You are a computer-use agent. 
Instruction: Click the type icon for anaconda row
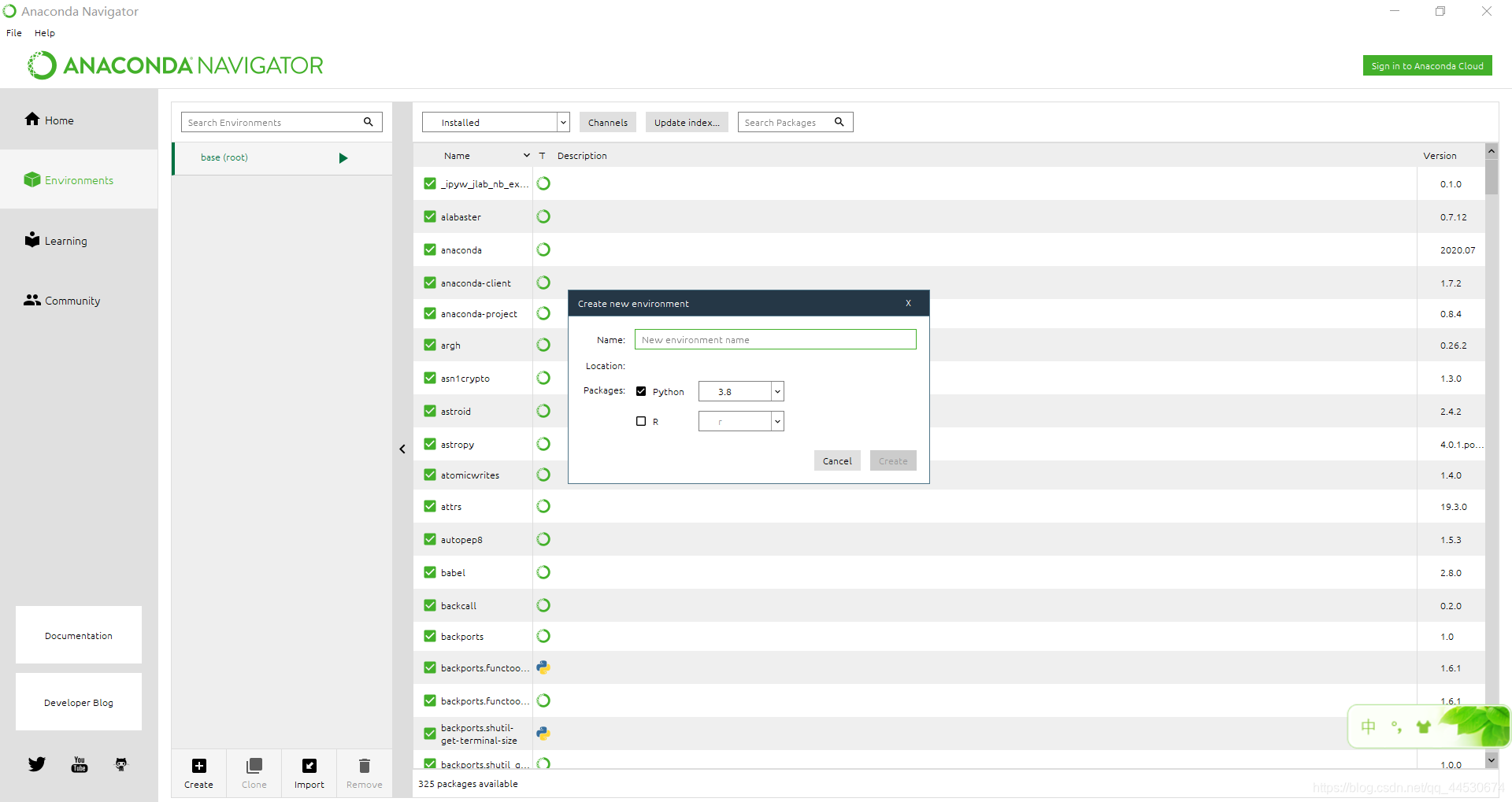[543, 249]
